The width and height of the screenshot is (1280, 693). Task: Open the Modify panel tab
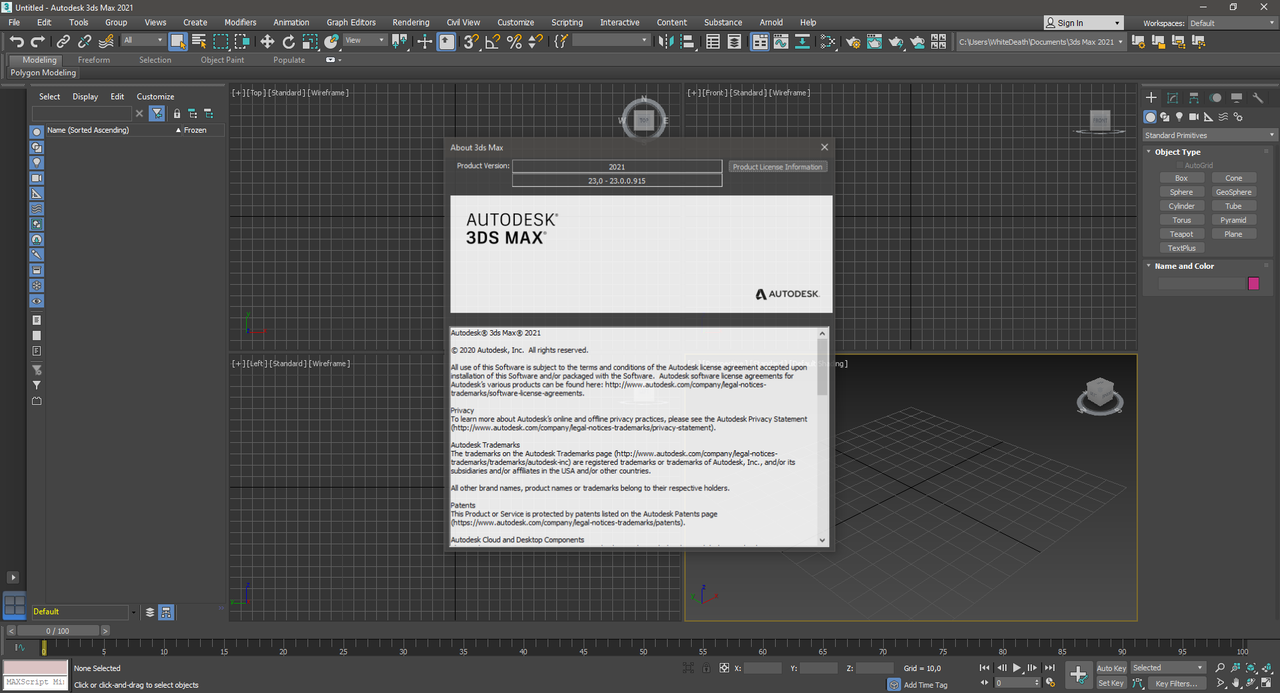pos(1172,98)
